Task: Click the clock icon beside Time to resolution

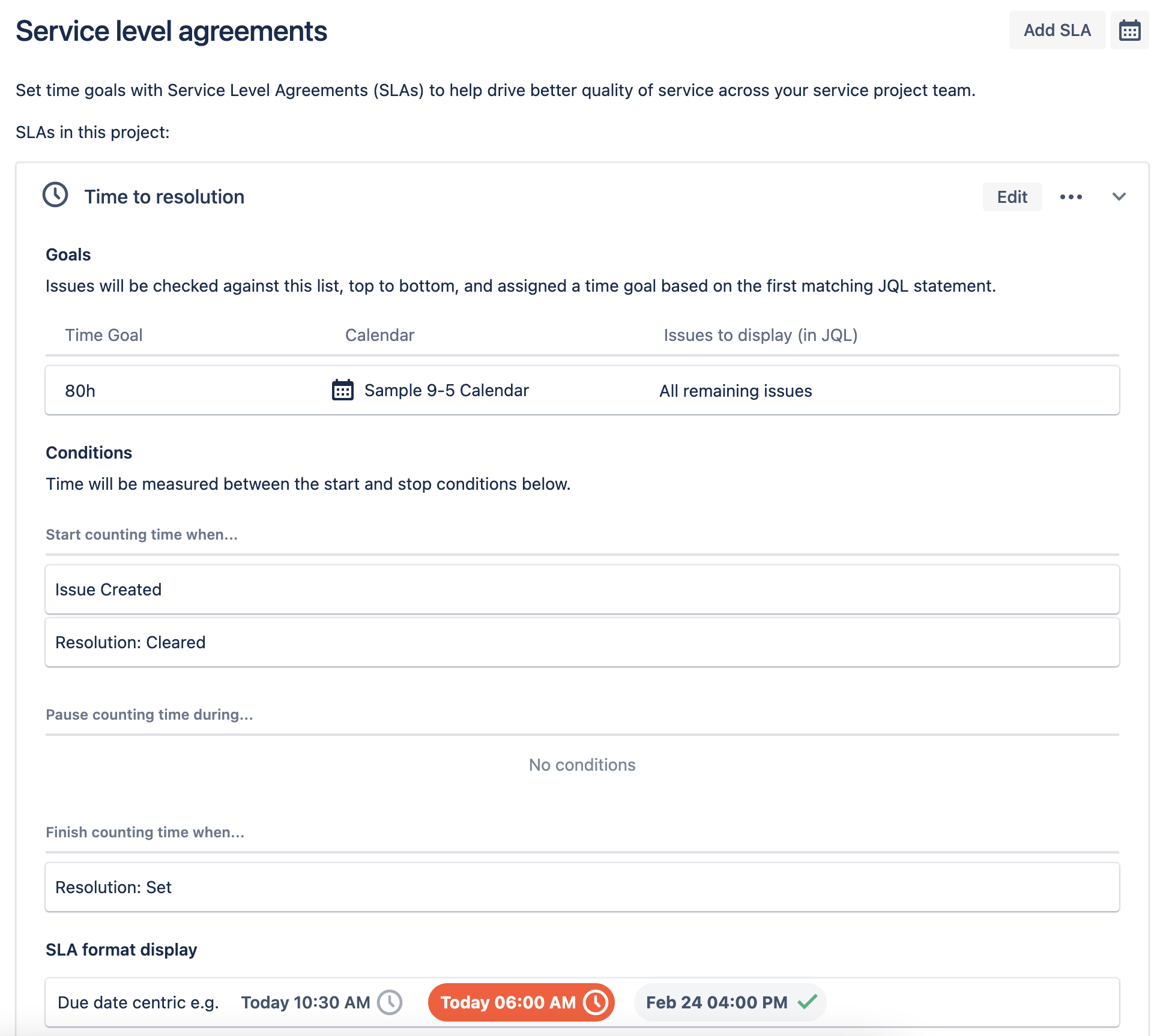Action: point(55,195)
